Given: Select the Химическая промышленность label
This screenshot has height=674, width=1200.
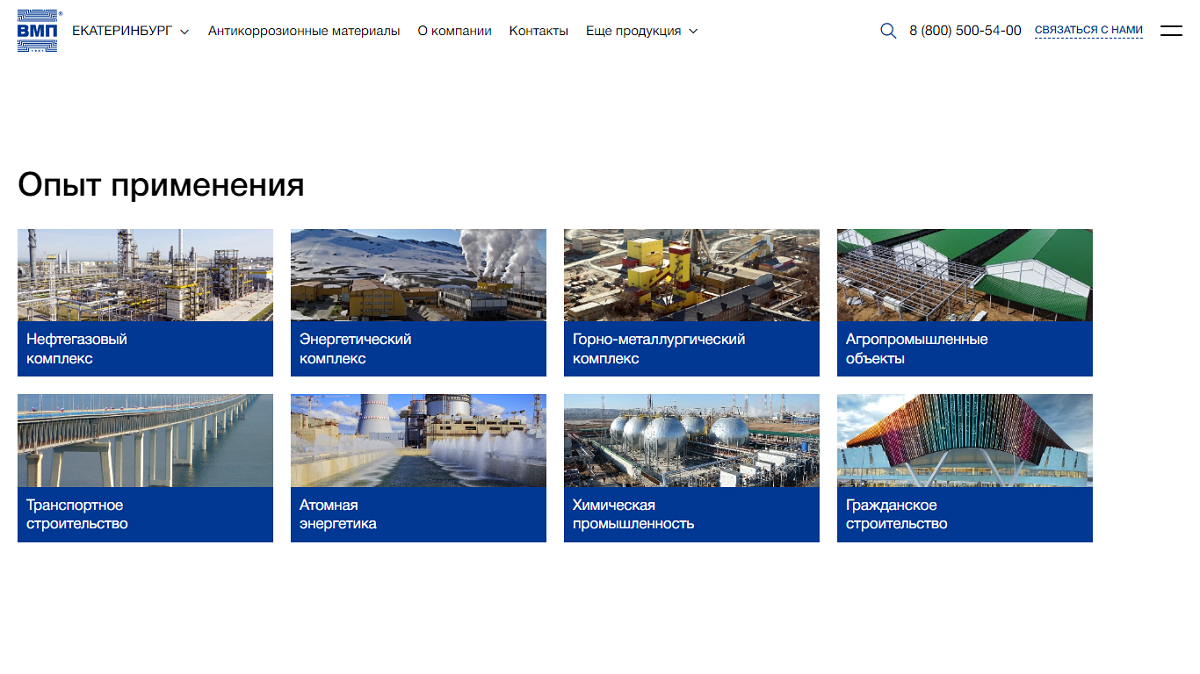Looking at the screenshot, I should click(x=633, y=514).
